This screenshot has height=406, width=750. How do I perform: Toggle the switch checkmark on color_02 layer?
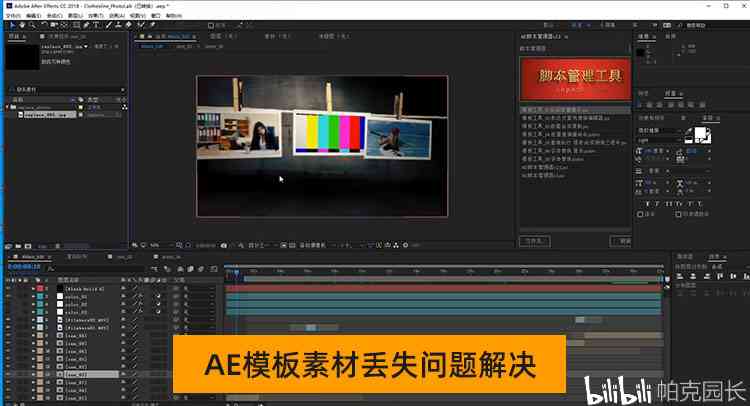point(158,304)
